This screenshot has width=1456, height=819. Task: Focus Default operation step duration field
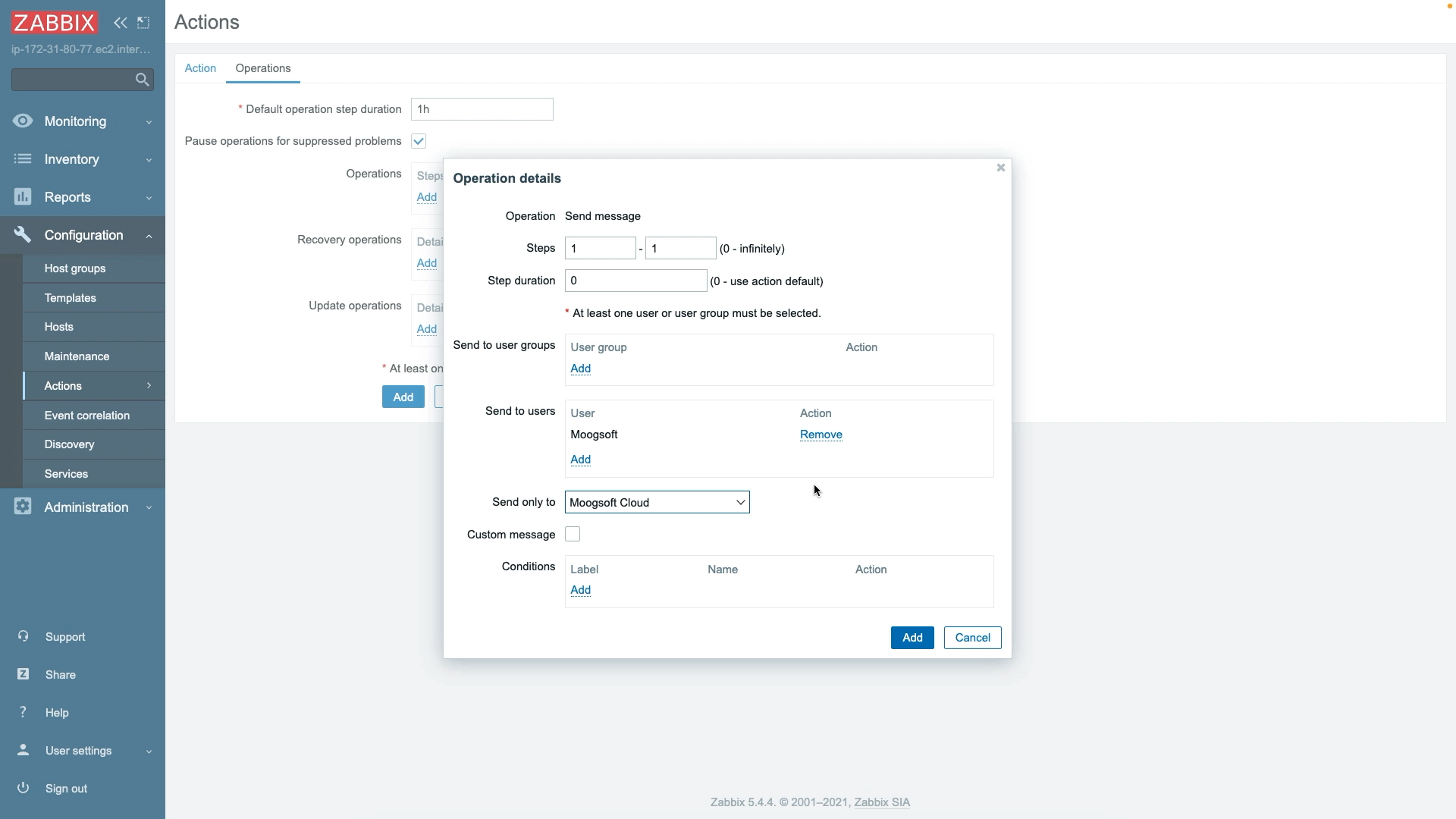pos(482,109)
